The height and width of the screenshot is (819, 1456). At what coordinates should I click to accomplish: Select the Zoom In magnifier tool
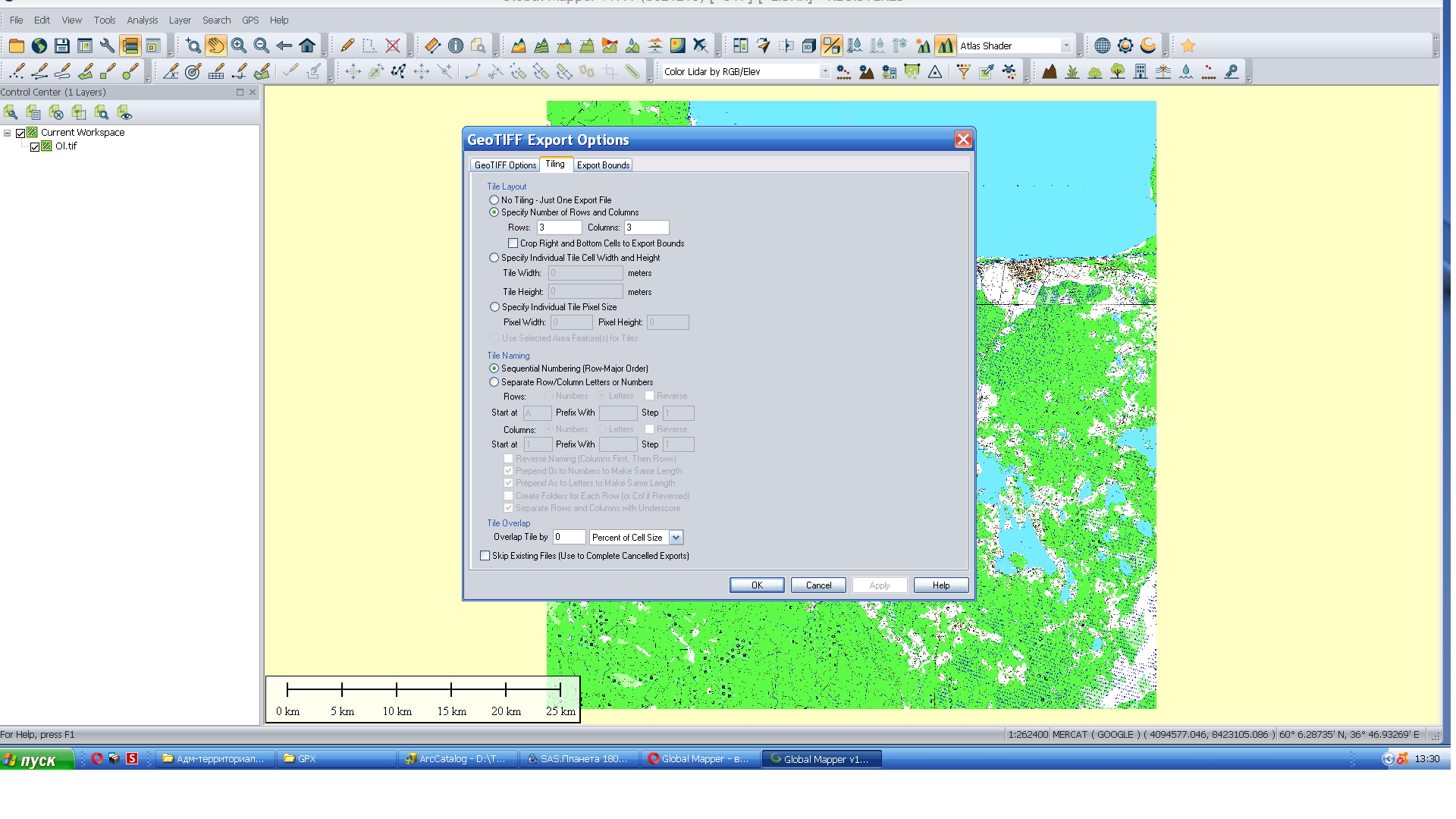pyautogui.click(x=239, y=46)
